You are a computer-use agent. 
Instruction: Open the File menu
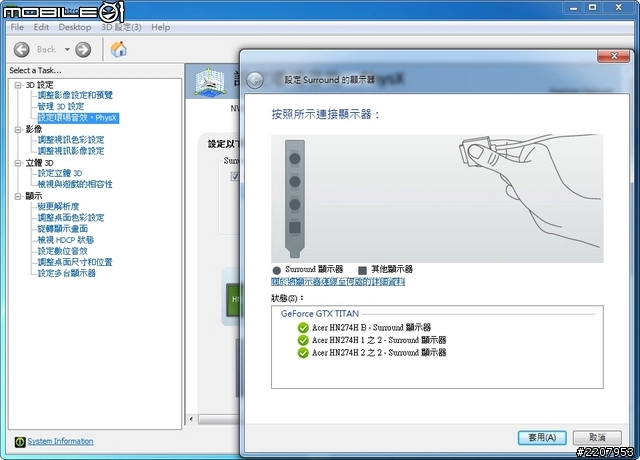click(17, 27)
